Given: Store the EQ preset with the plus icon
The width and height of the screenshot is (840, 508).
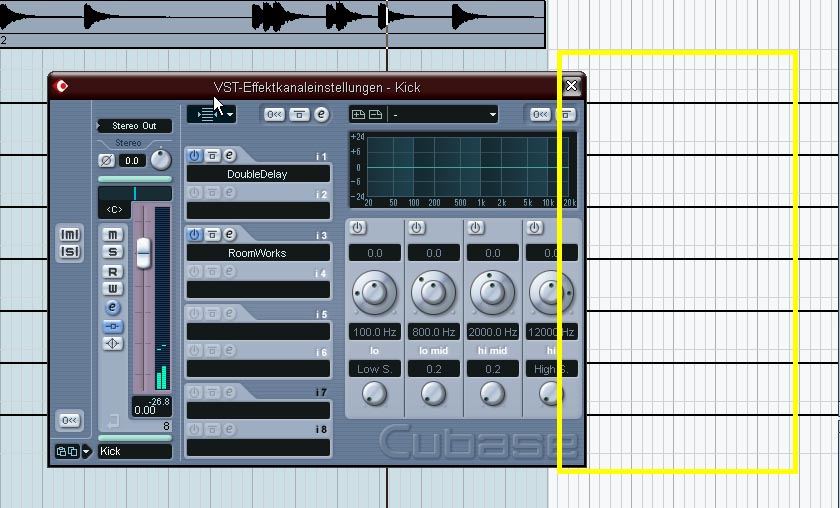Looking at the screenshot, I should (x=358, y=114).
